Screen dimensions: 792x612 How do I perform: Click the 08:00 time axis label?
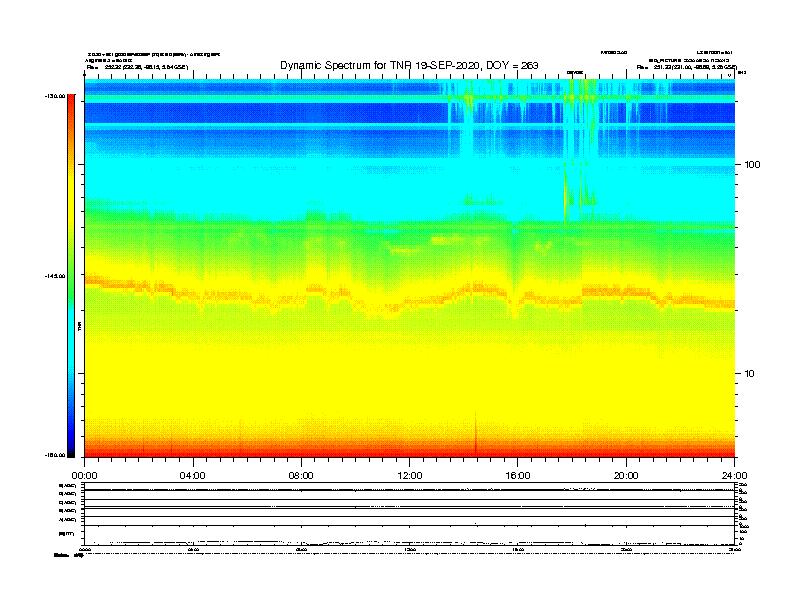coord(301,476)
